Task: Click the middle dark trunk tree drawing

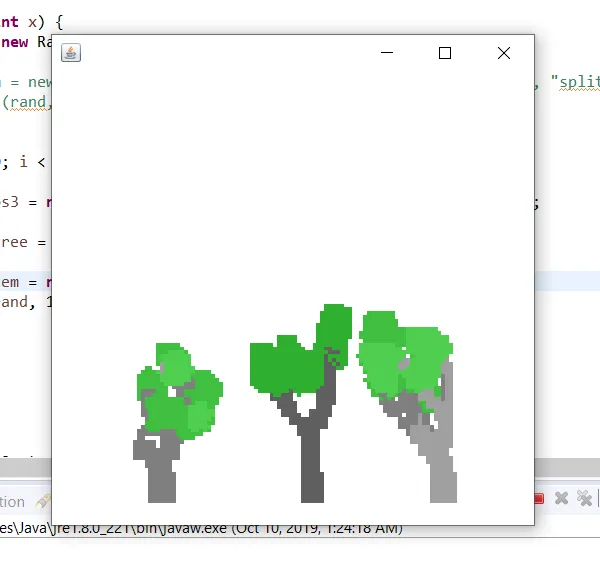Action: [301, 403]
